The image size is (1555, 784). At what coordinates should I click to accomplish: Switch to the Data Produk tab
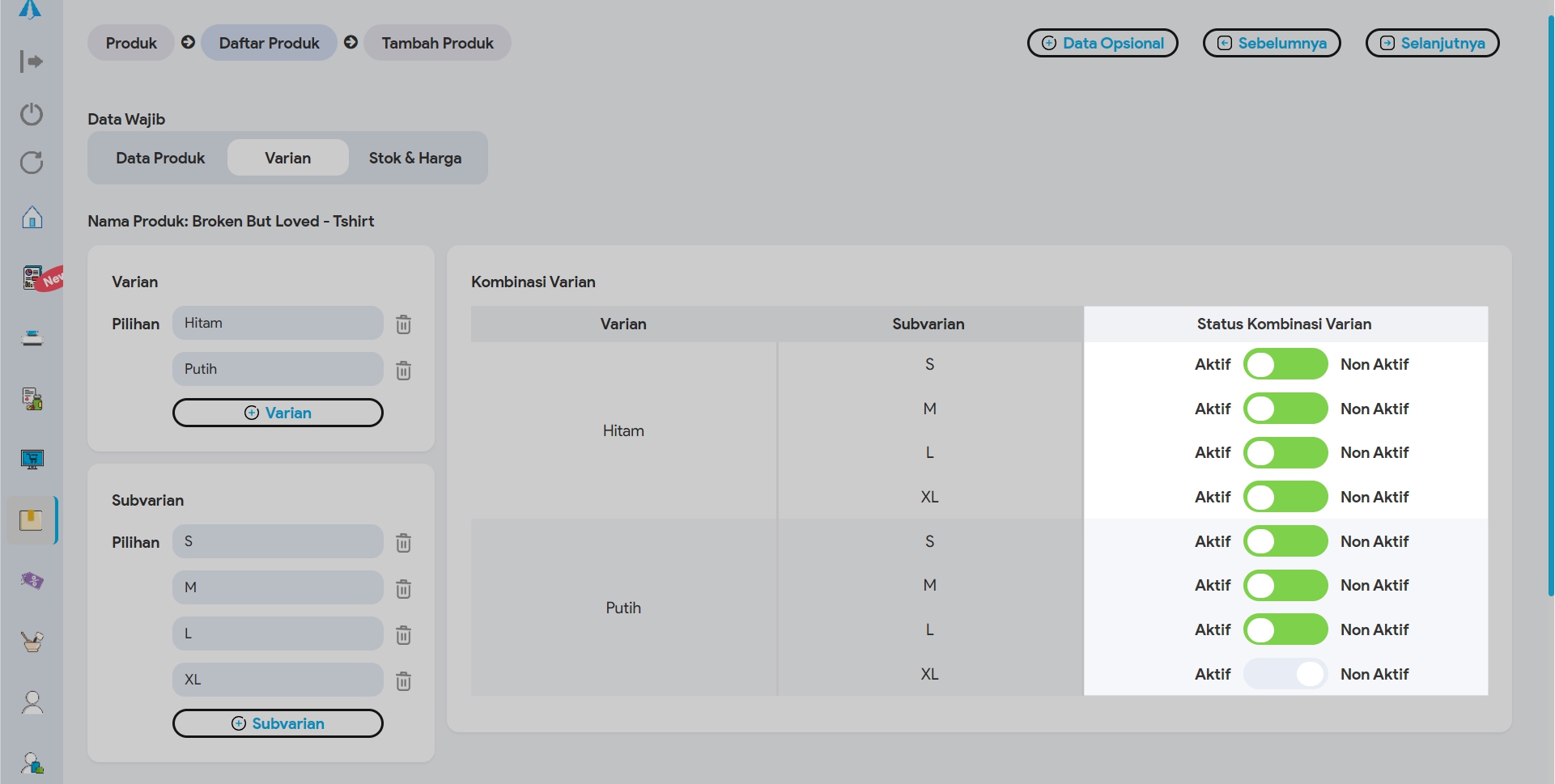tap(160, 158)
